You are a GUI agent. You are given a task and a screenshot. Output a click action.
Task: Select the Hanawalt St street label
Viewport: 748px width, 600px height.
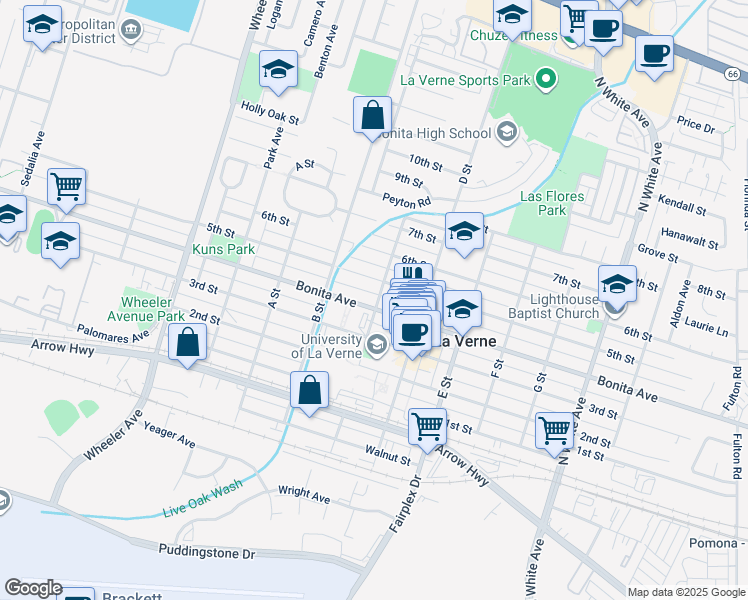[x=689, y=238]
